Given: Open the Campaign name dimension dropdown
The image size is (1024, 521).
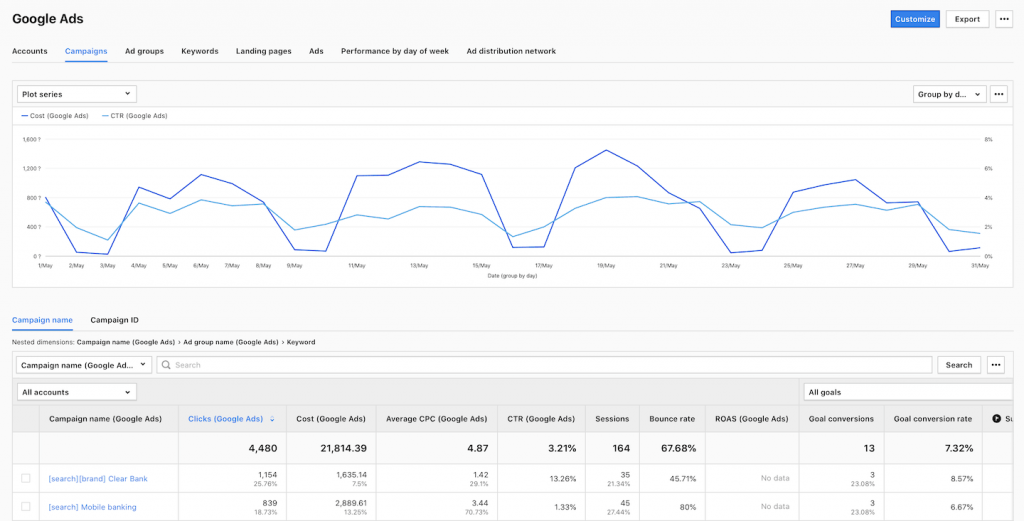Looking at the screenshot, I should pyautogui.click(x=84, y=365).
